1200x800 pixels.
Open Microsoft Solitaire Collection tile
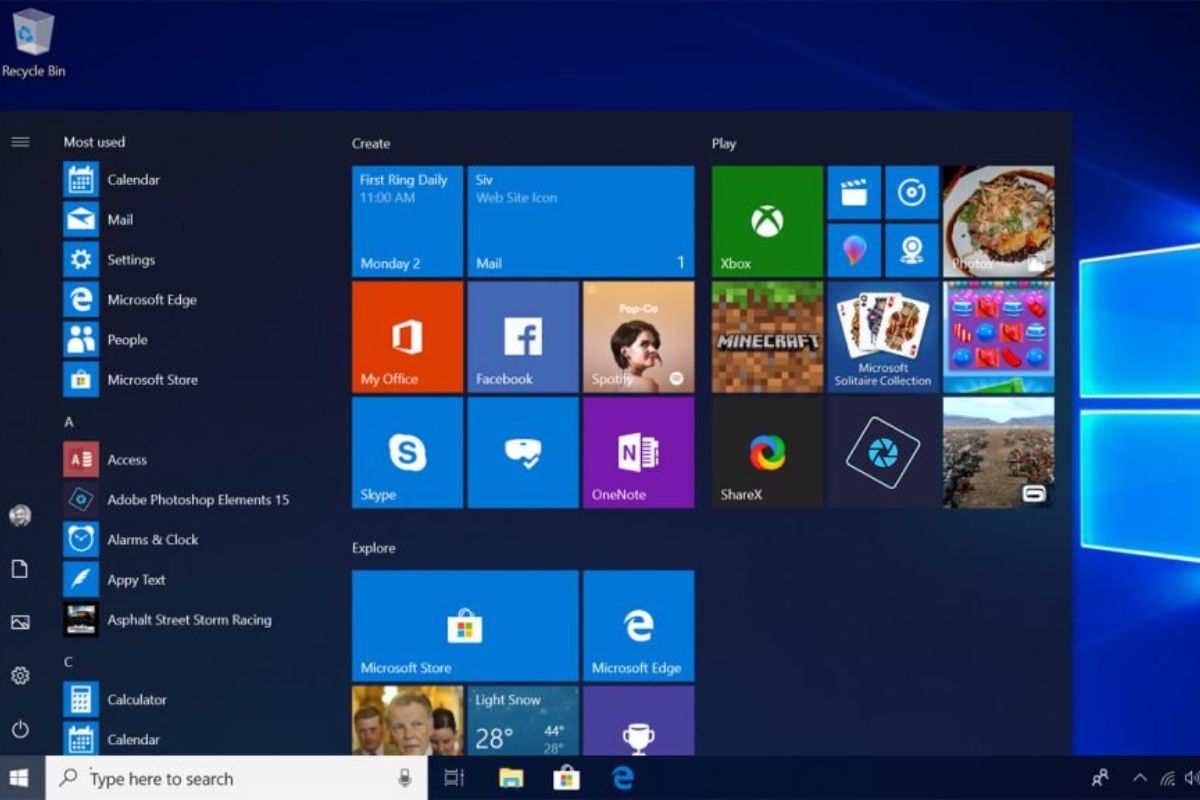[x=883, y=337]
